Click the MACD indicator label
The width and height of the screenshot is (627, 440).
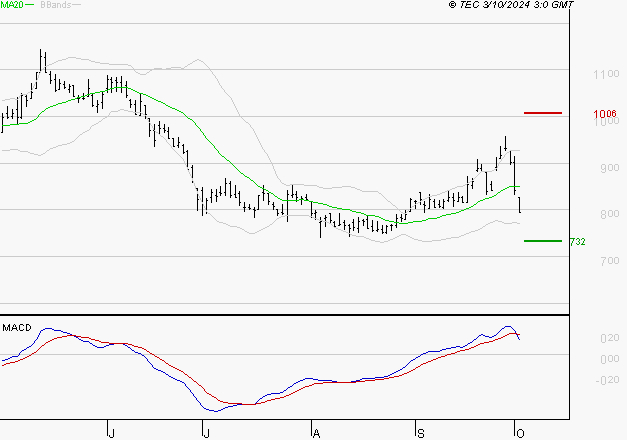pyautogui.click(x=17, y=328)
